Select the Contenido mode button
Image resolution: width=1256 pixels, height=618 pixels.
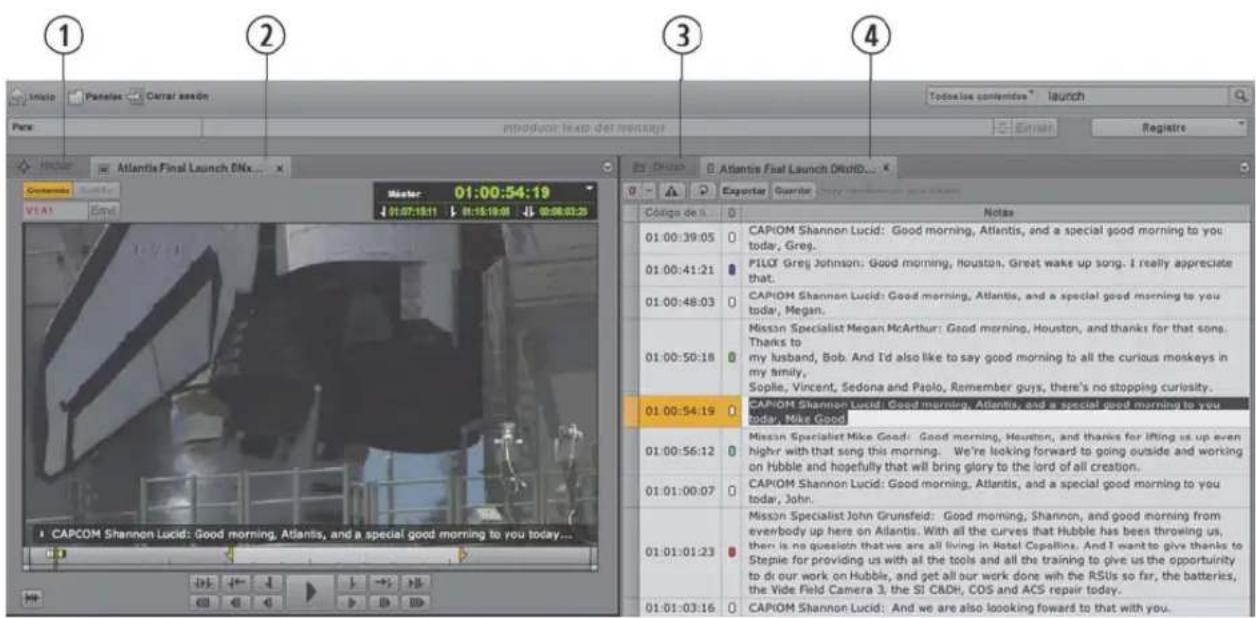pyautogui.click(x=47, y=189)
